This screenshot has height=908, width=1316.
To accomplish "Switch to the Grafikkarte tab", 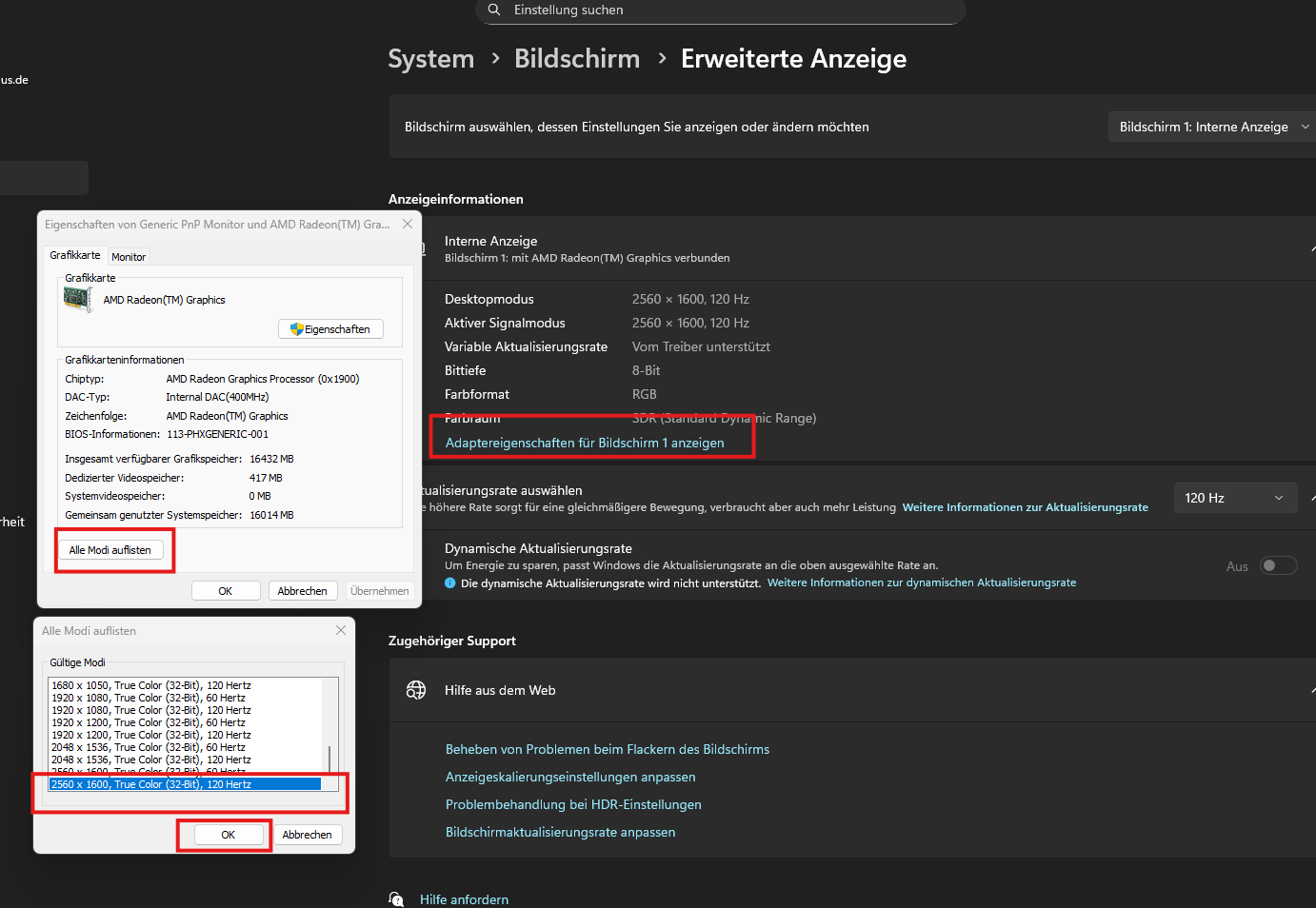I will [75, 255].
